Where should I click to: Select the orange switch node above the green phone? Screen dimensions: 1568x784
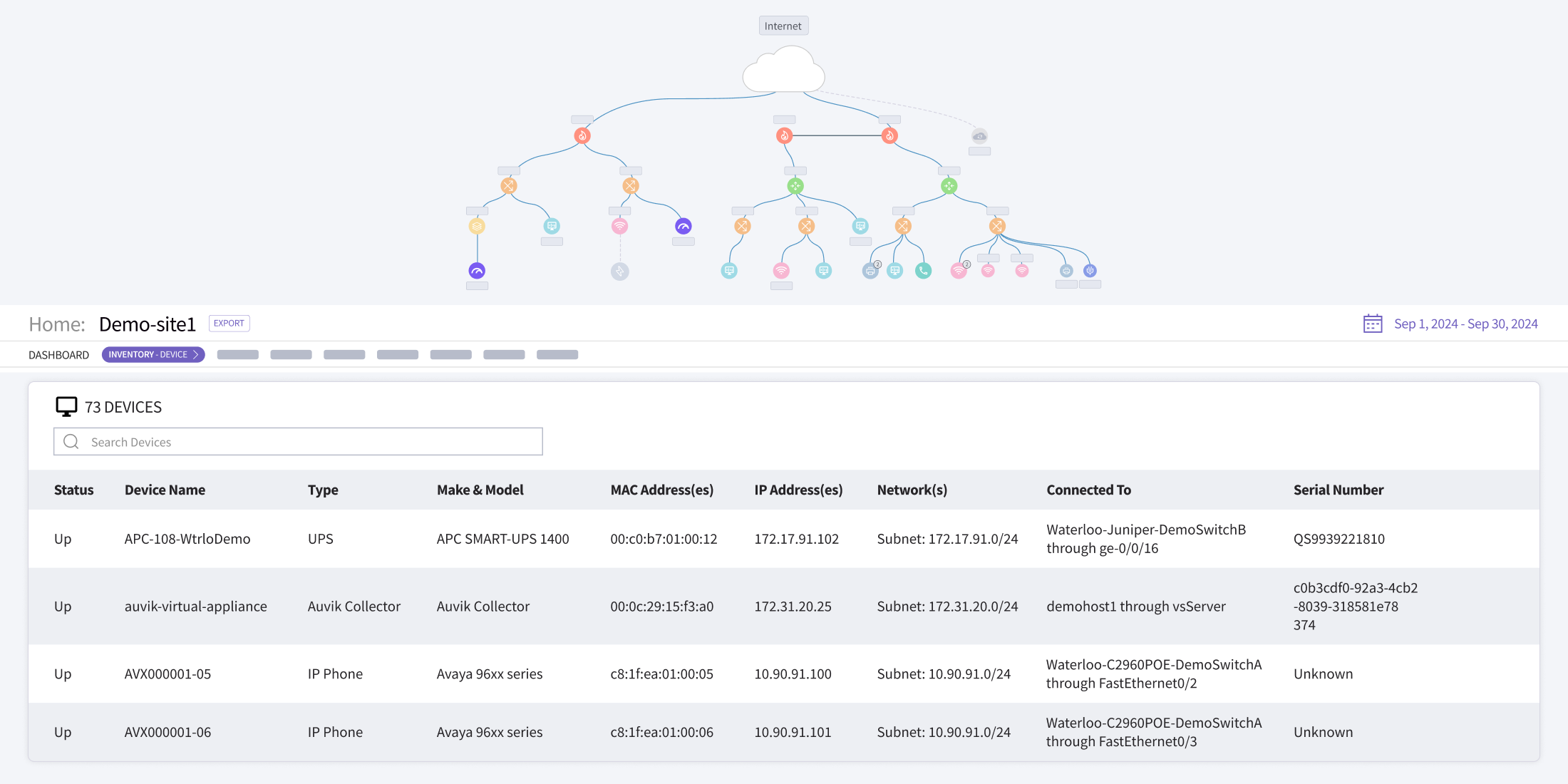pos(903,226)
